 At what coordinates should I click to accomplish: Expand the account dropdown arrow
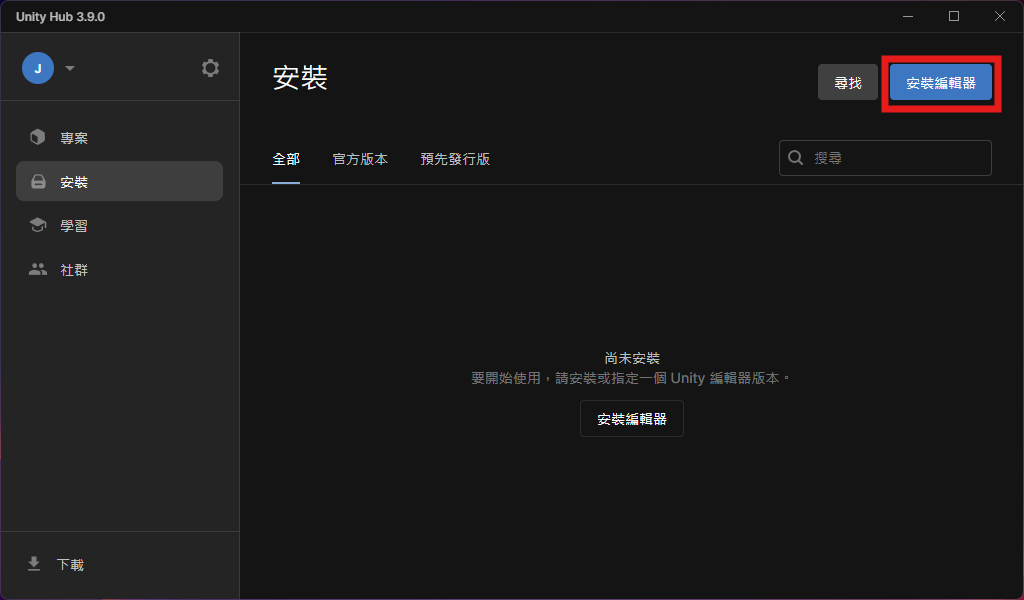click(70, 68)
